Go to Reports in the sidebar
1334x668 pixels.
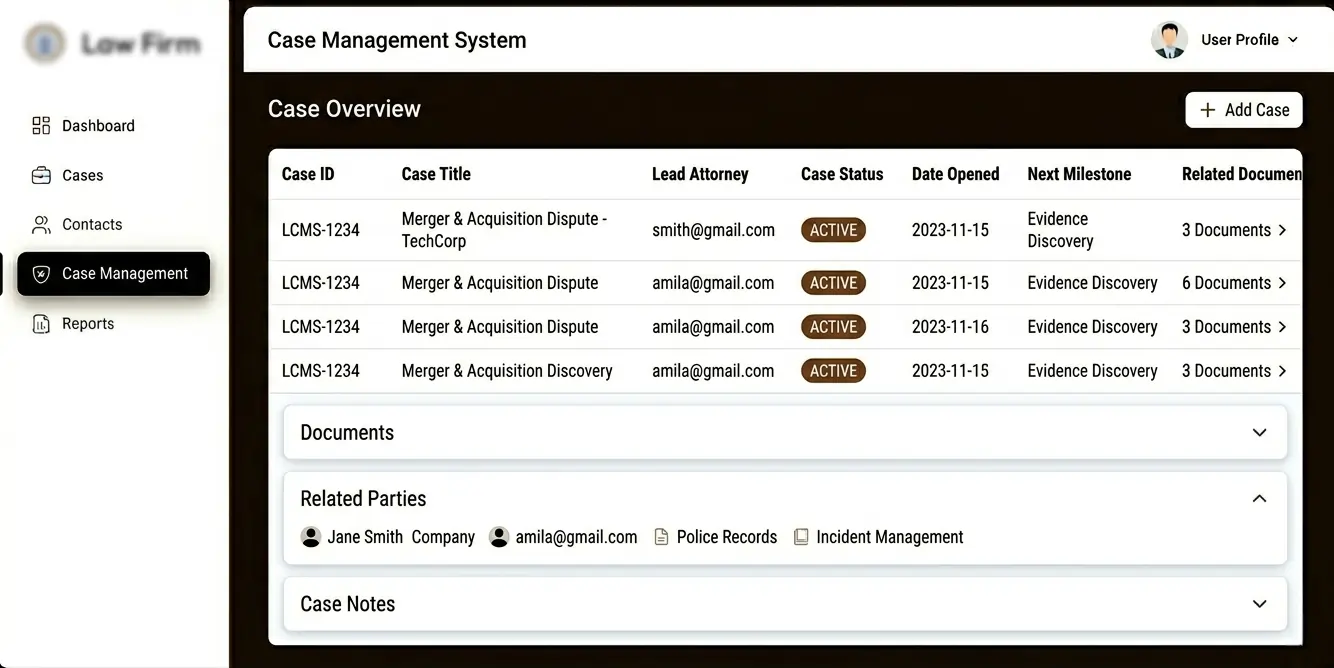click(x=88, y=324)
